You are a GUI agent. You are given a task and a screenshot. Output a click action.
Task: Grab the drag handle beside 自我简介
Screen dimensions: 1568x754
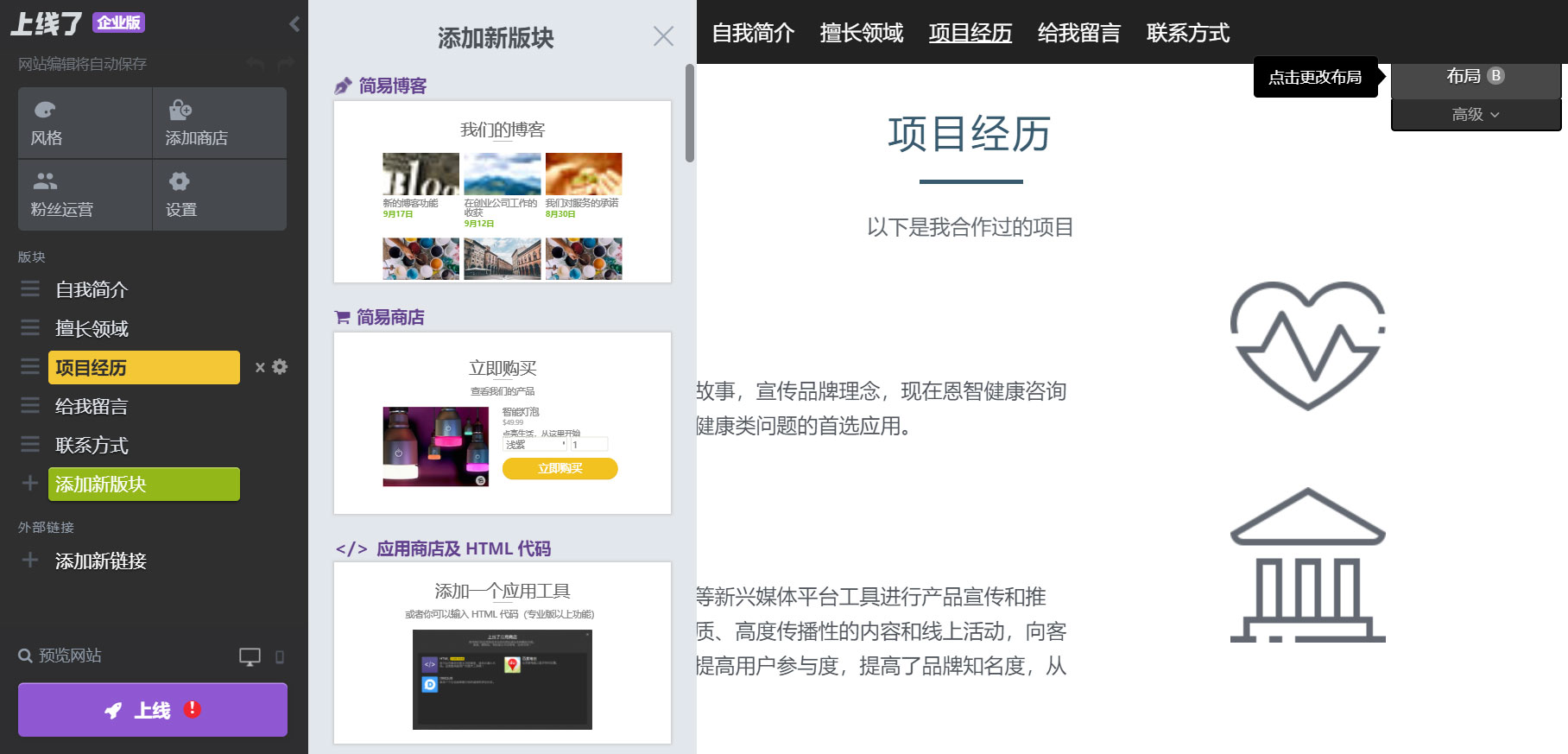click(30, 289)
